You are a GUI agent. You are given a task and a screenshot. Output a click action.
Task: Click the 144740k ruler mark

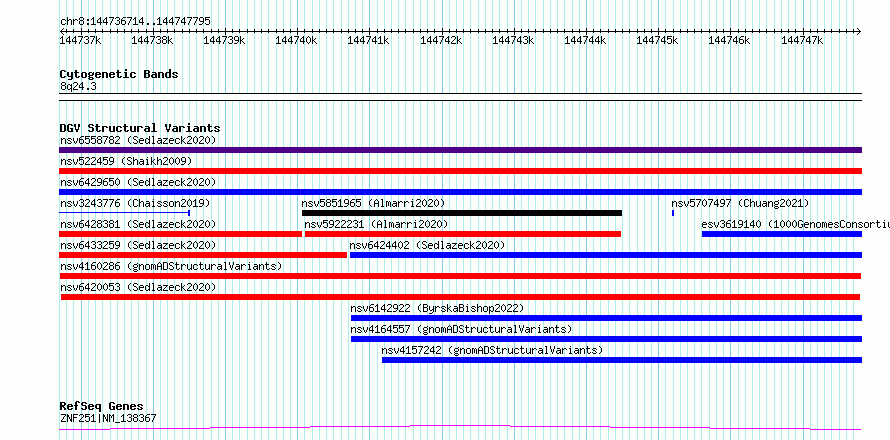(x=297, y=40)
